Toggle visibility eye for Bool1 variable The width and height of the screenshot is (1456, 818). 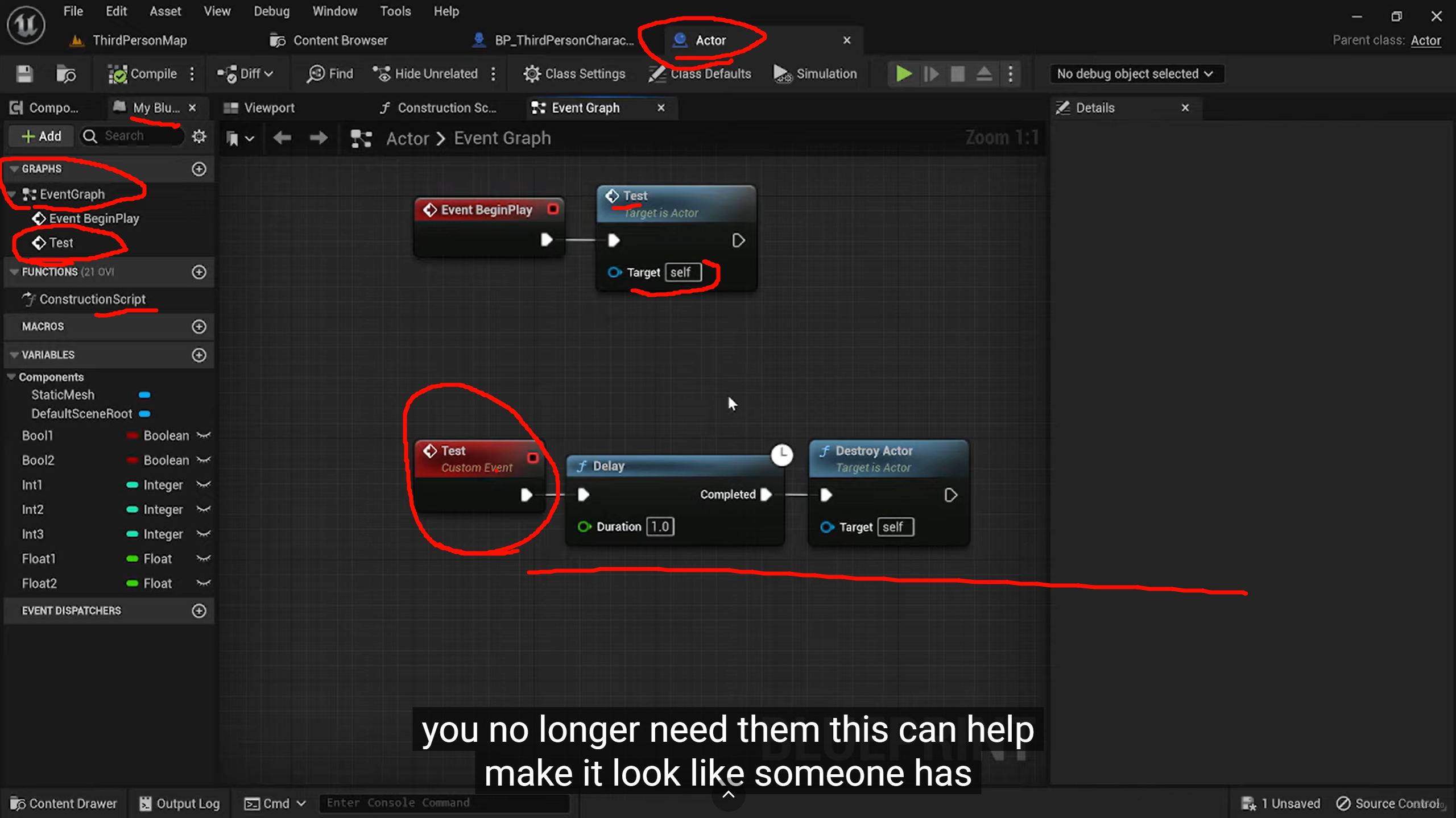204,436
